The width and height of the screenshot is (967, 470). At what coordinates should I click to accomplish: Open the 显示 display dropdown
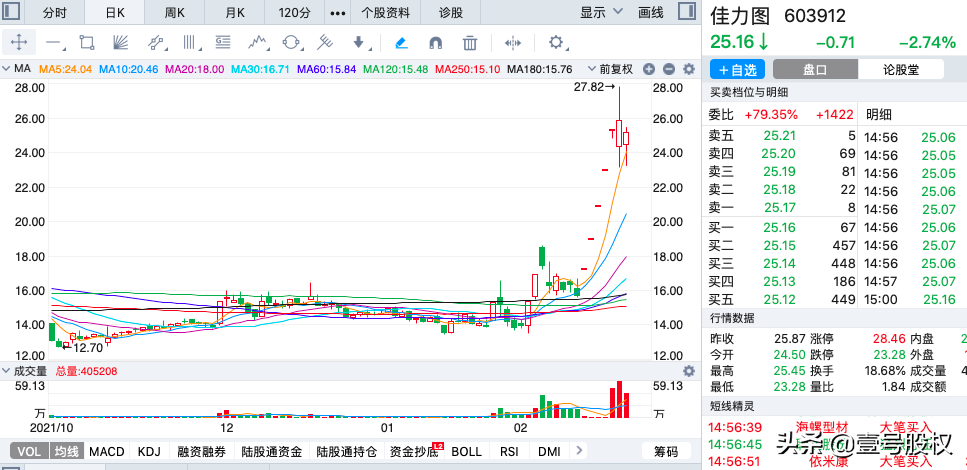pos(601,12)
